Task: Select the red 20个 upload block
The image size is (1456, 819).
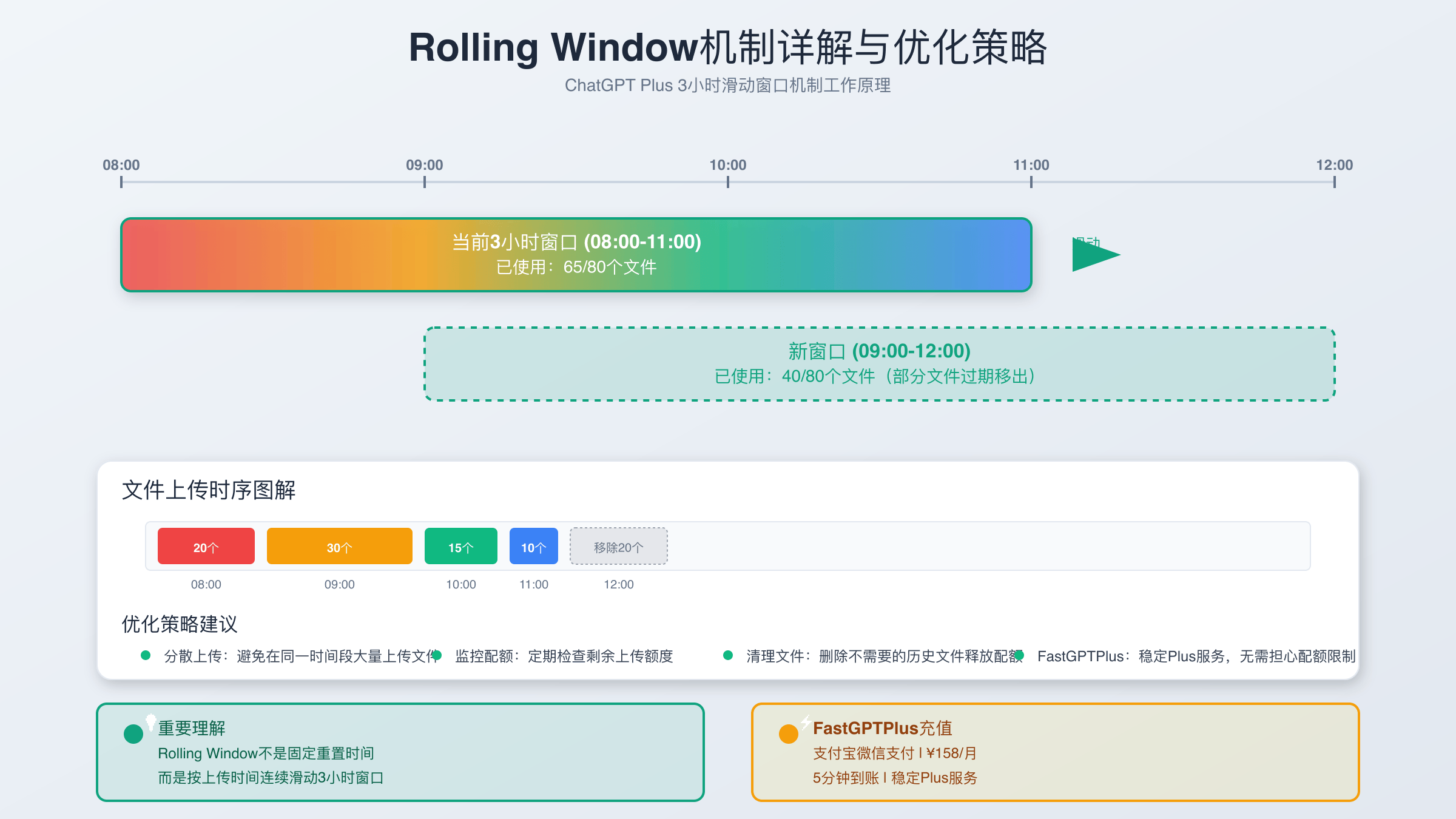Action: (x=206, y=546)
